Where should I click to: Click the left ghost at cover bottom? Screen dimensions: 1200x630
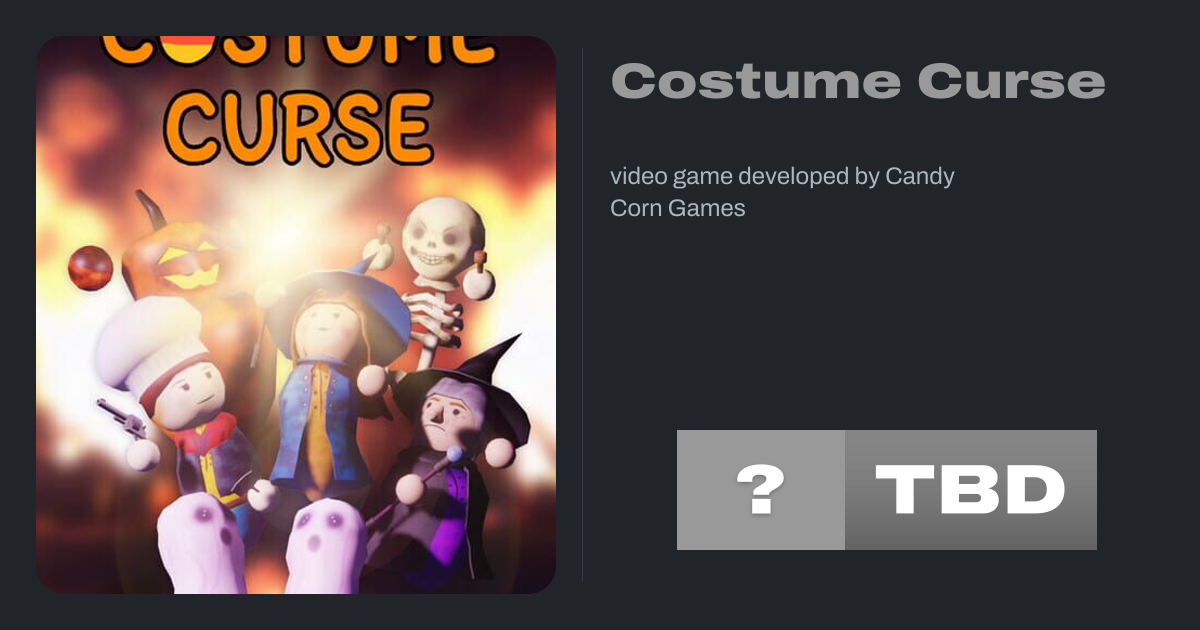pos(201,547)
